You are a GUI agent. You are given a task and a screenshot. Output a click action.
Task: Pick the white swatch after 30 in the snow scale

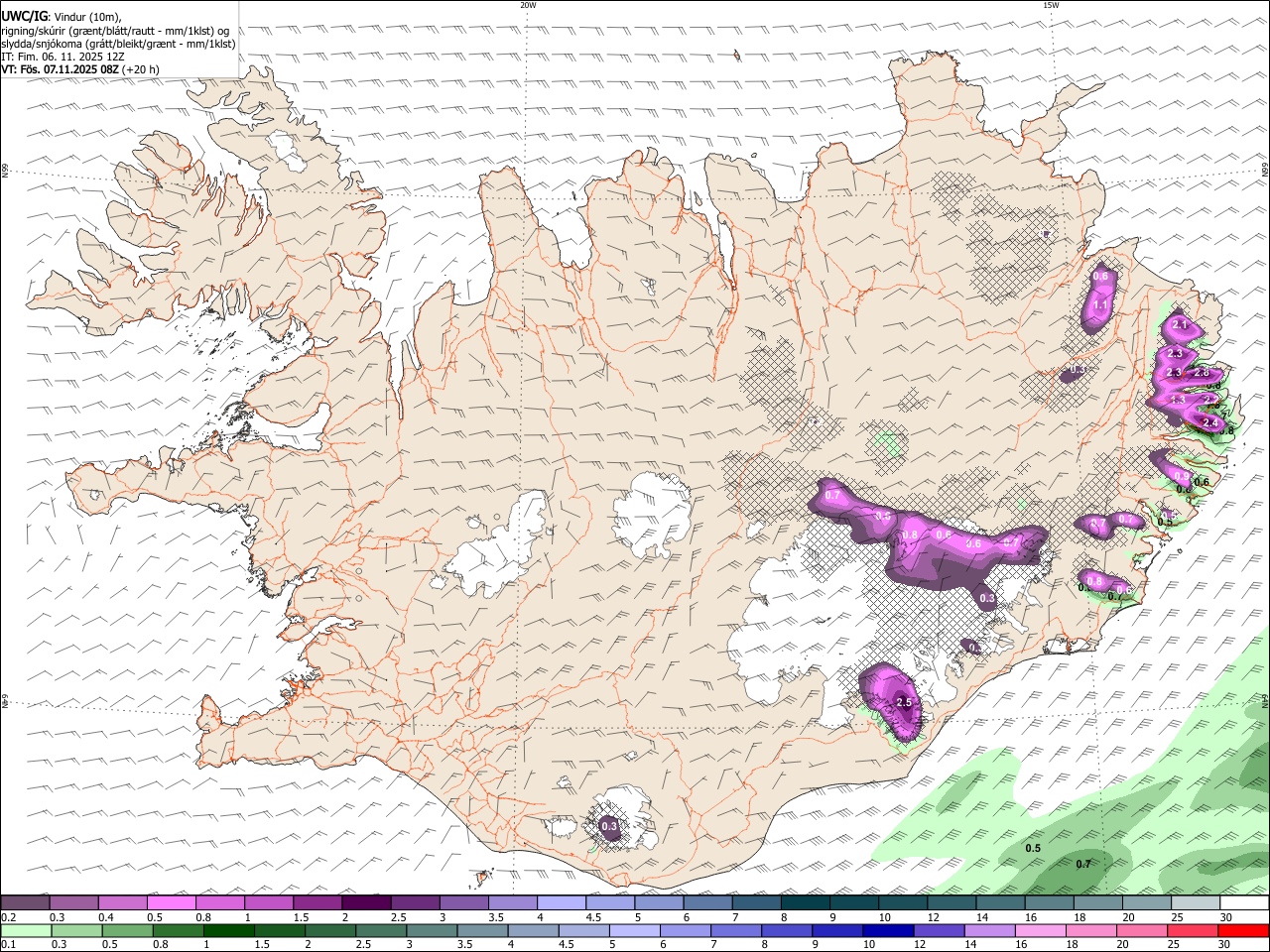pos(1243,902)
